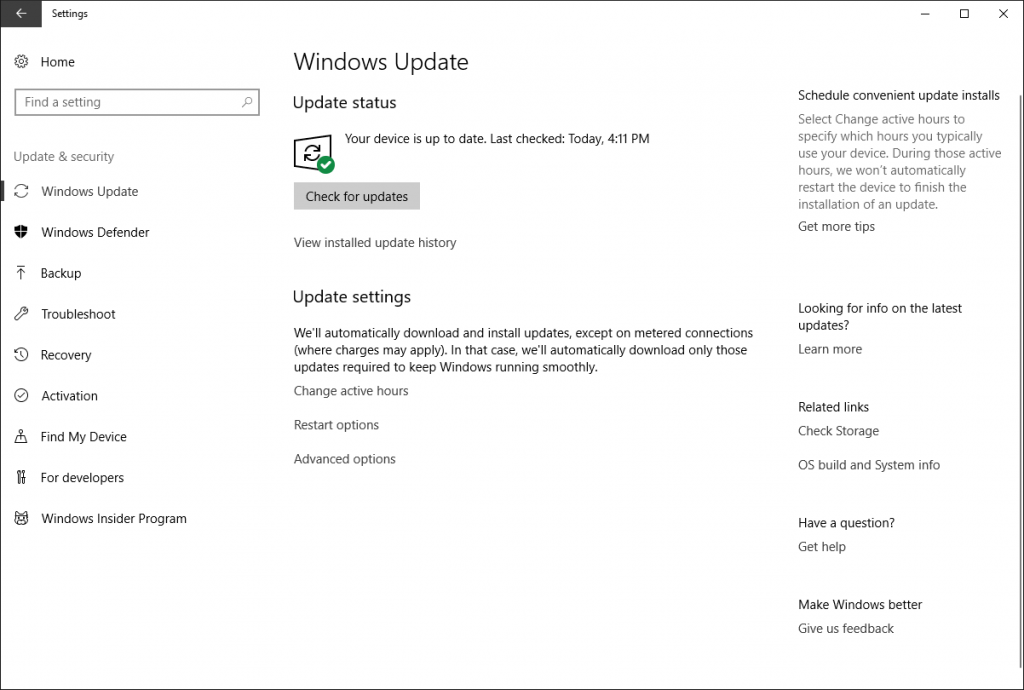Click the Windows Insider Program cat icon
The height and width of the screenshot is (690, 1024).
click(x=22, y=518)
